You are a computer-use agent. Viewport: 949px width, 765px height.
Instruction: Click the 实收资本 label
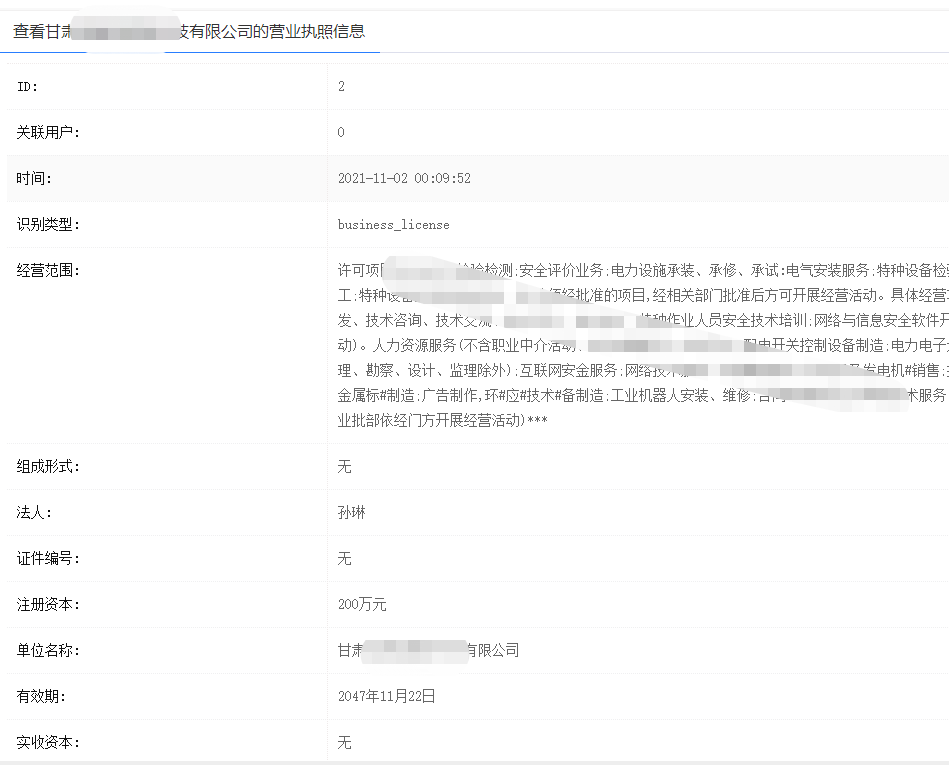coord(48,743)
